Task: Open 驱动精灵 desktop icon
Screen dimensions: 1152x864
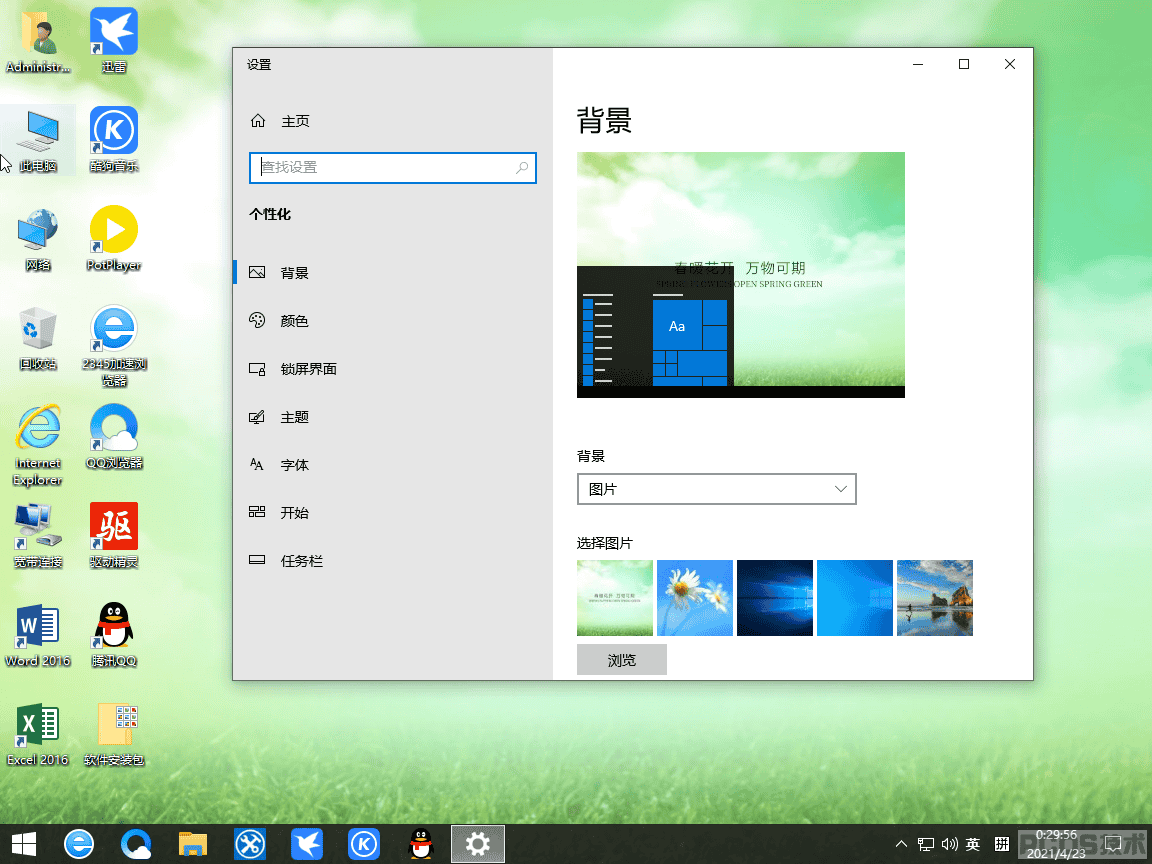Action: click(114, 536)
